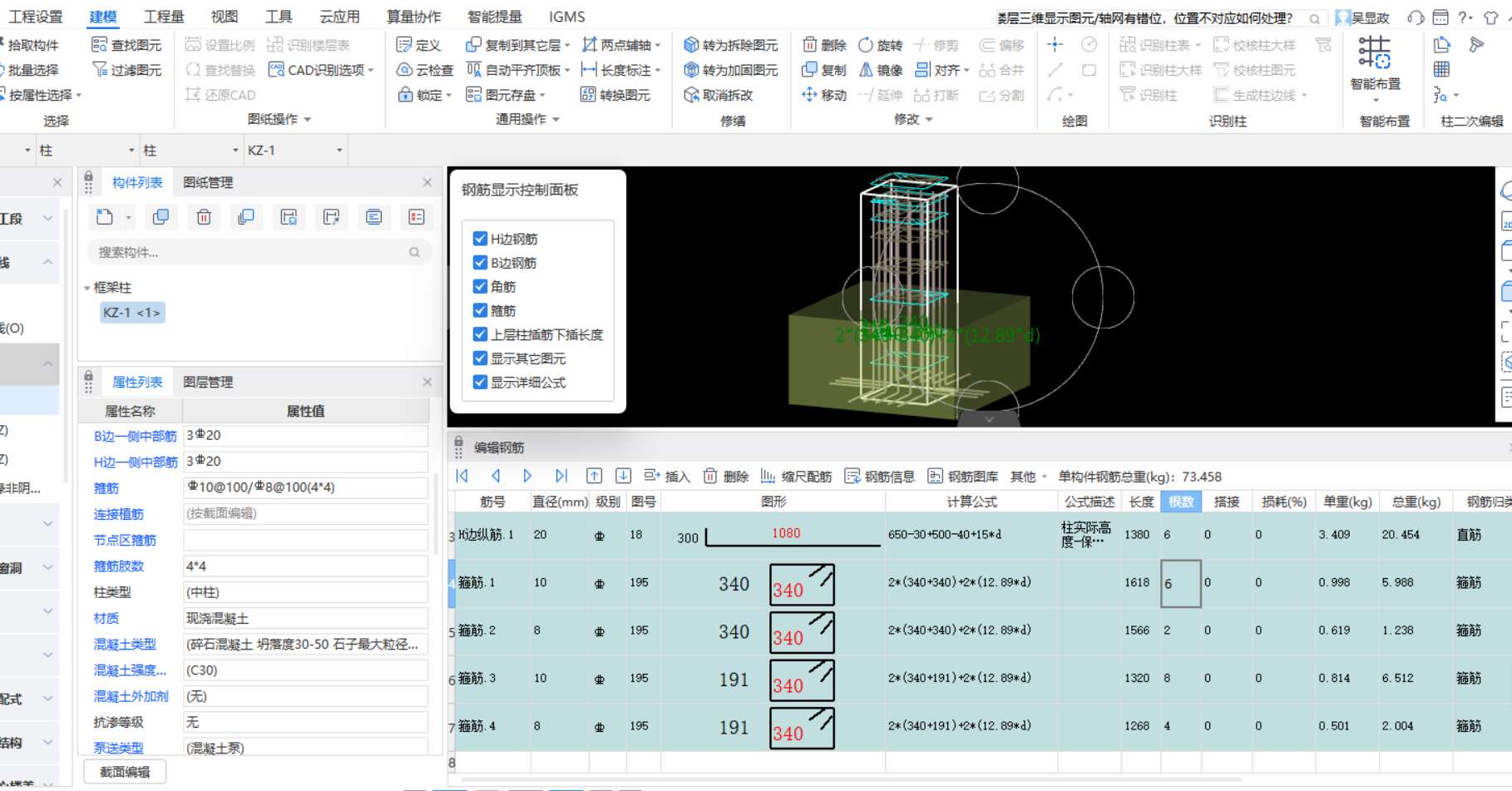
Task: Open the 工程设置 ribbon tab
Action: point(36,17)
